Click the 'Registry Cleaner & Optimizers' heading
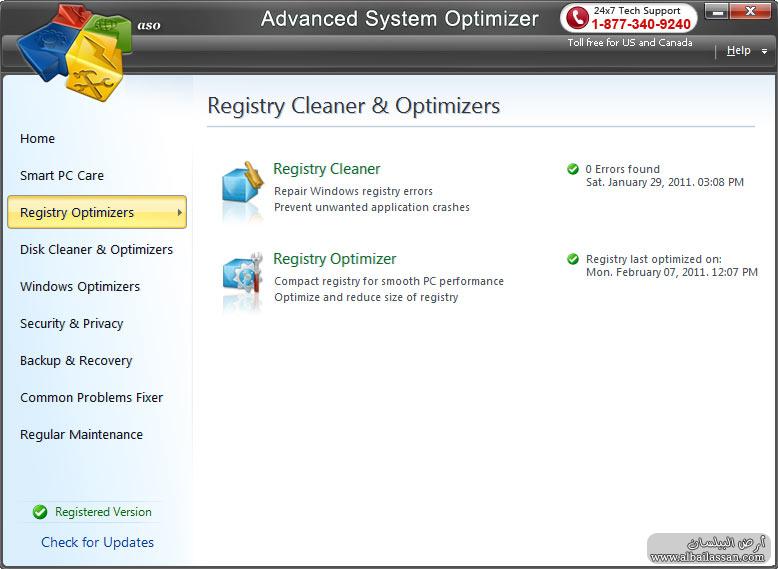 (354, 106)
